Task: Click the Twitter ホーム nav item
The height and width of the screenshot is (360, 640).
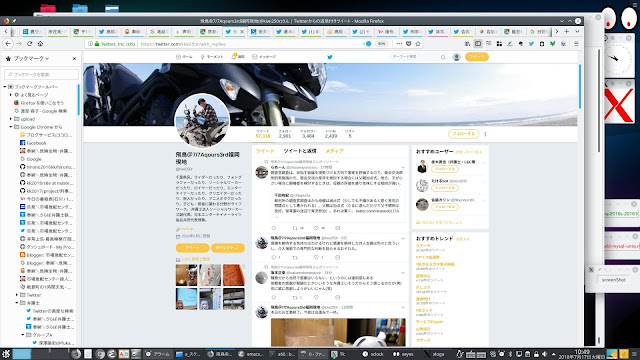Action: 184,57
